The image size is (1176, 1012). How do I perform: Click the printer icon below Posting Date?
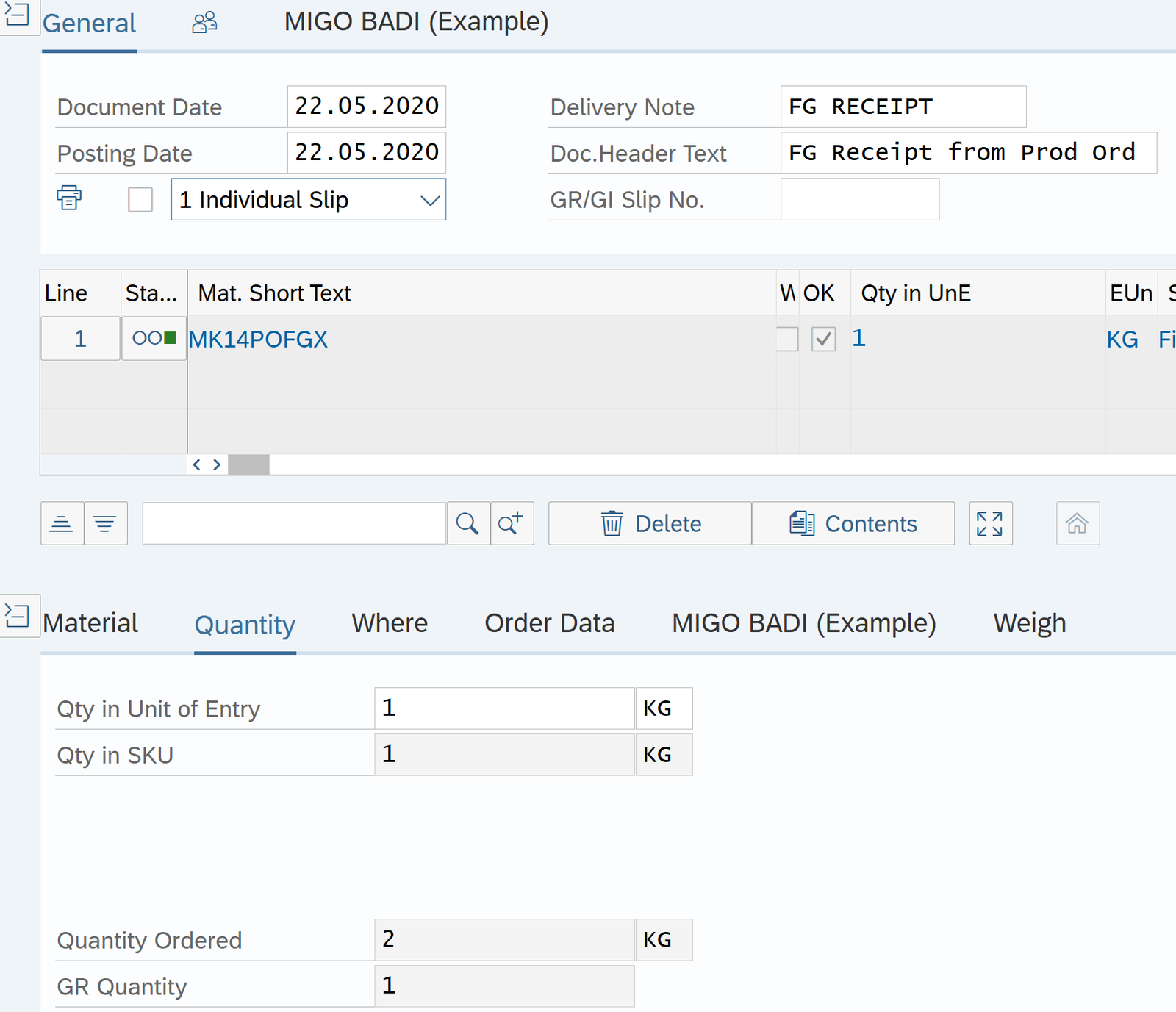pyautogui.click(x=69, y=198)
